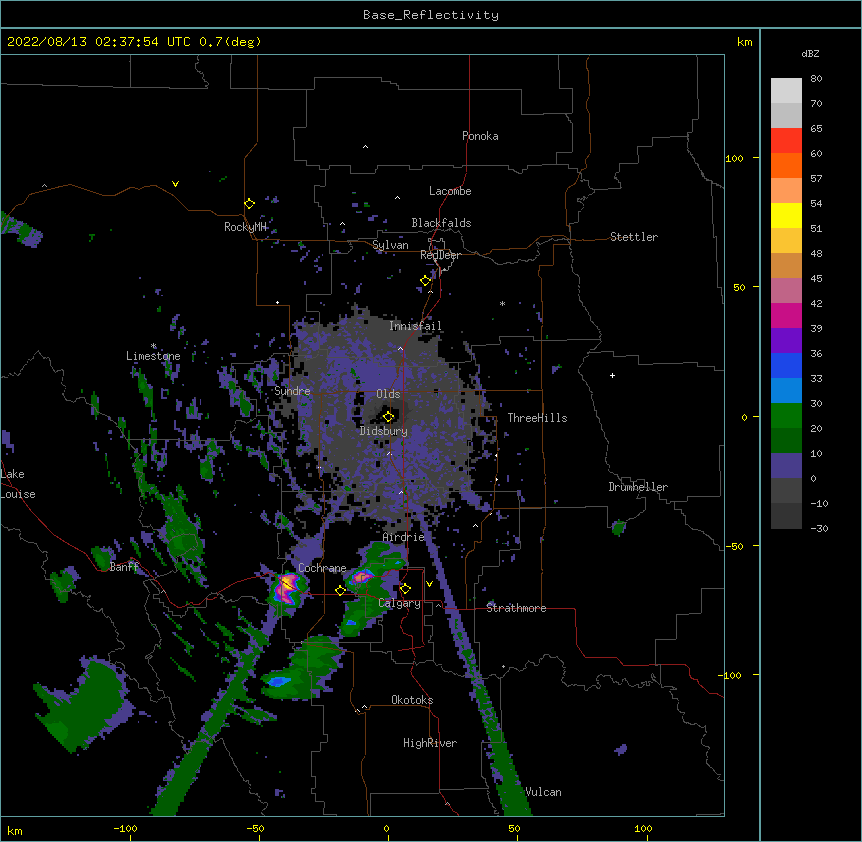Click the Cochrane label
This screenshot has height=842, width=862.
pyautogui.click(x=322, y=568)
